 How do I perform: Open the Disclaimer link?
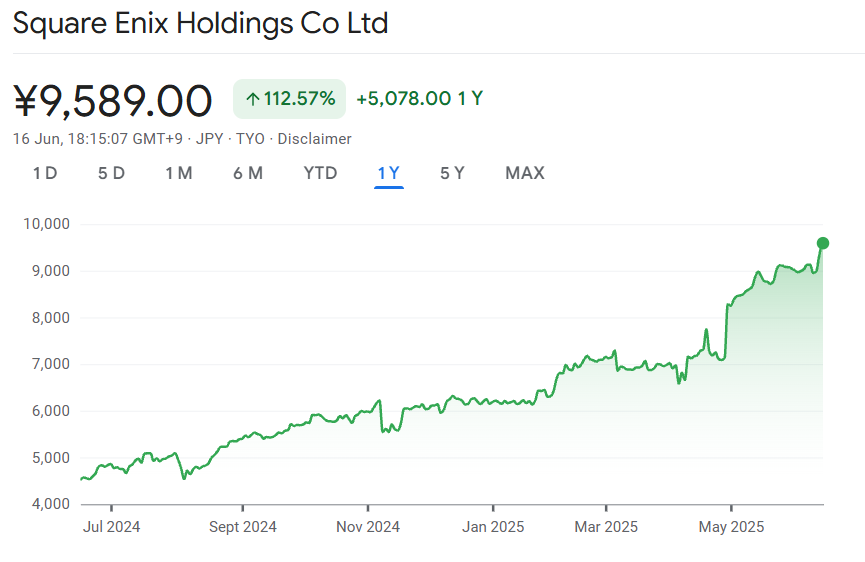click(x=314, y=139)
